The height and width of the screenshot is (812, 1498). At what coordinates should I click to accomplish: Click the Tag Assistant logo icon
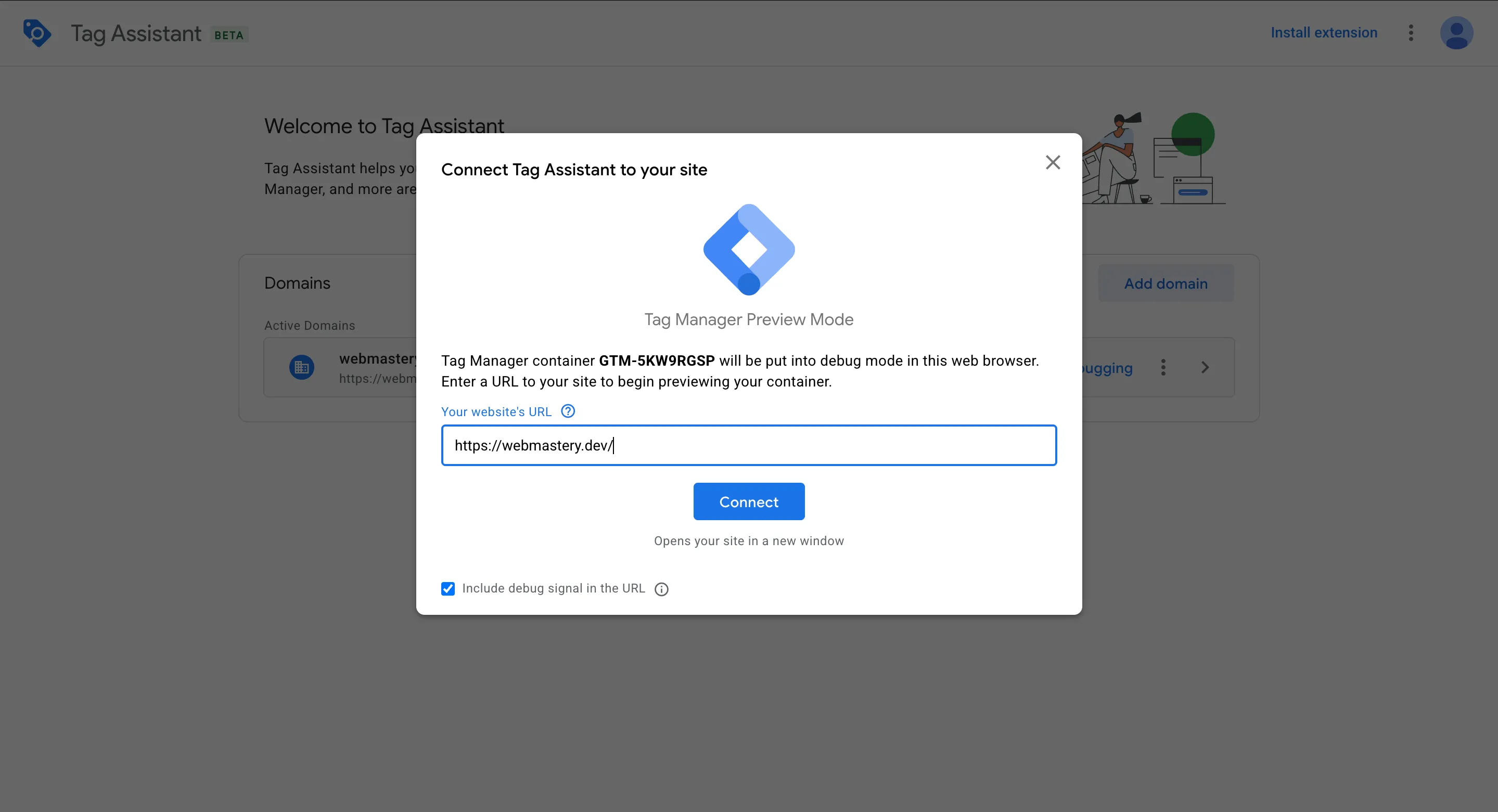(x=36, y=33)
